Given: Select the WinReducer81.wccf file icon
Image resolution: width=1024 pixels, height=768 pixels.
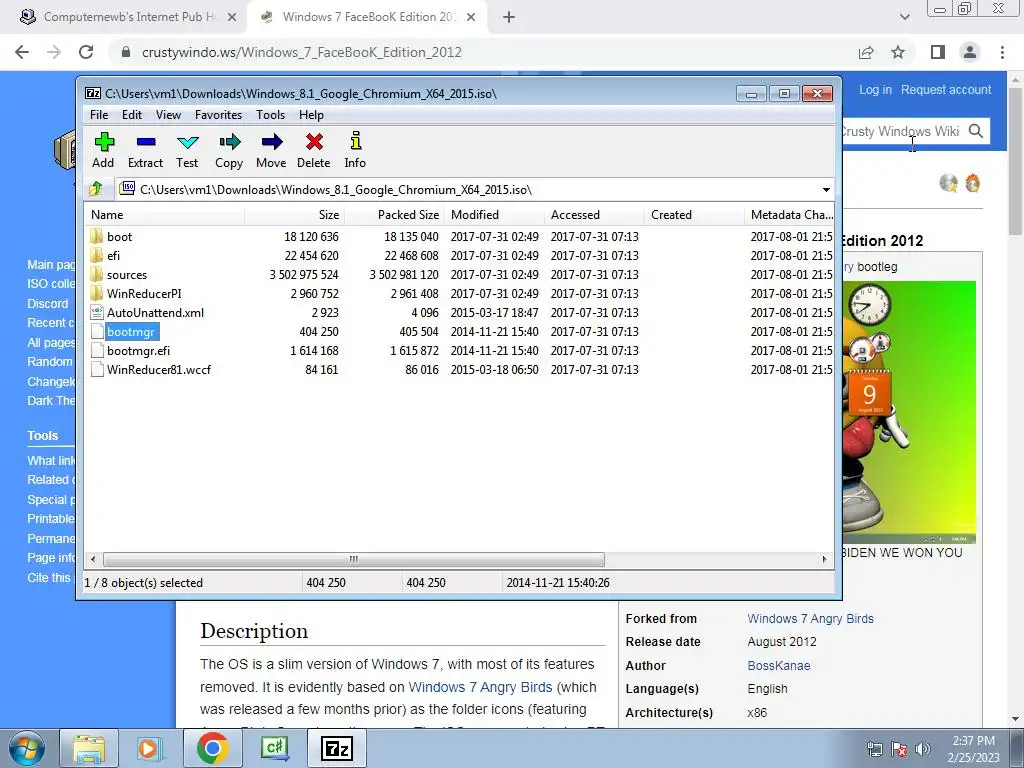Looking at the screenshot, I should tap(97, 370).
